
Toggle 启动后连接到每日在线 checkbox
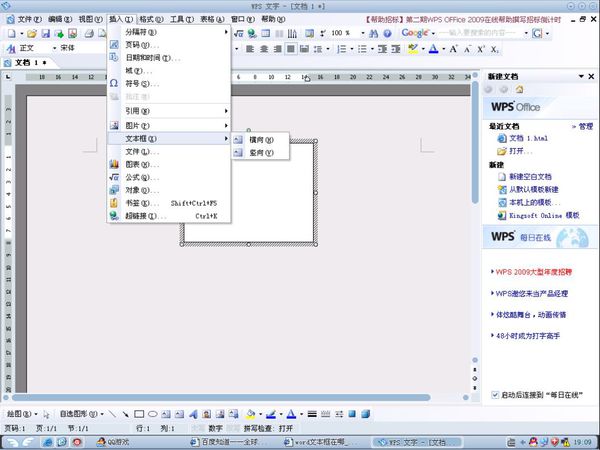495,395
